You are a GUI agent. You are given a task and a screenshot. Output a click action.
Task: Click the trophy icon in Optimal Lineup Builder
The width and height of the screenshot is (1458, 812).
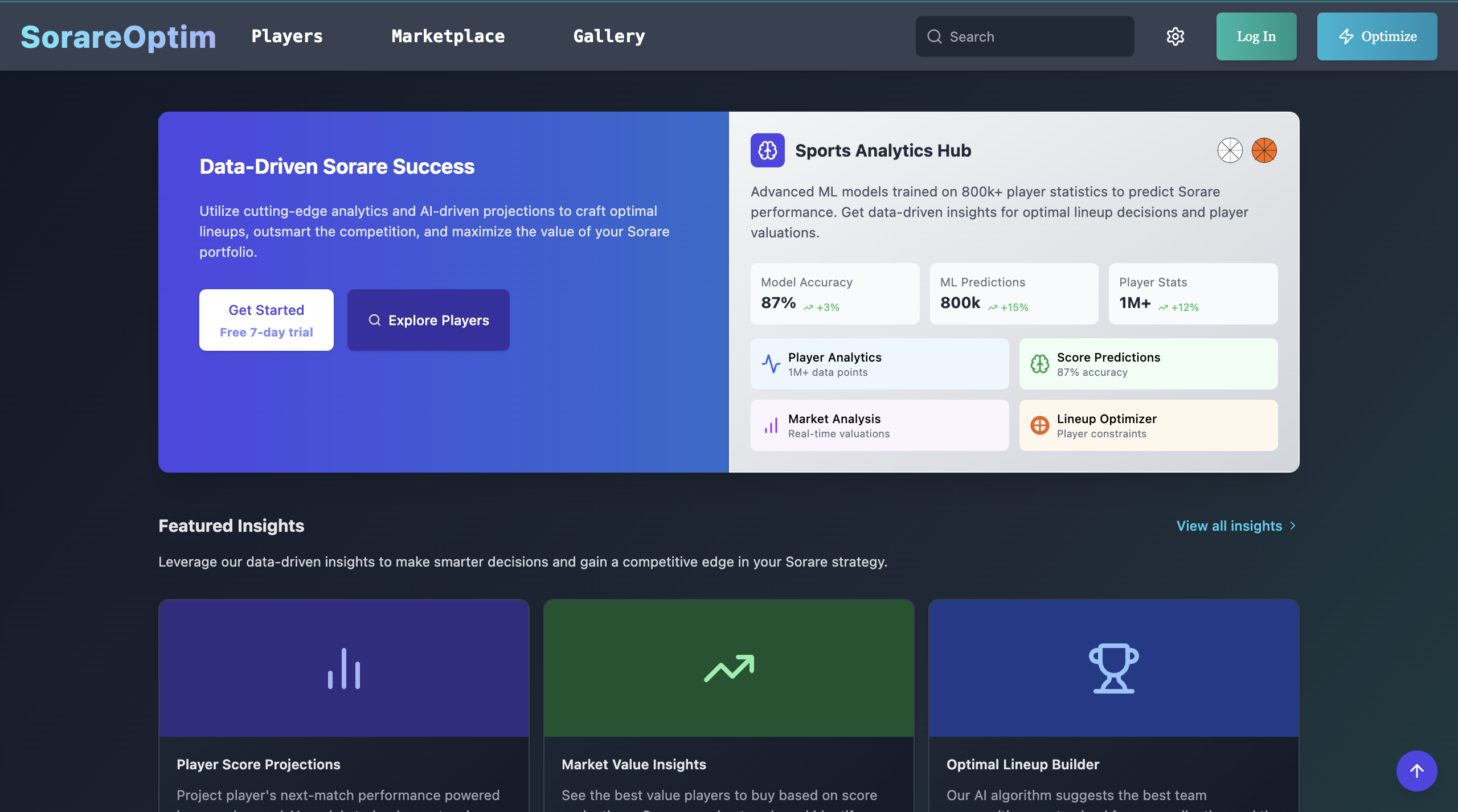(1113, 668)
